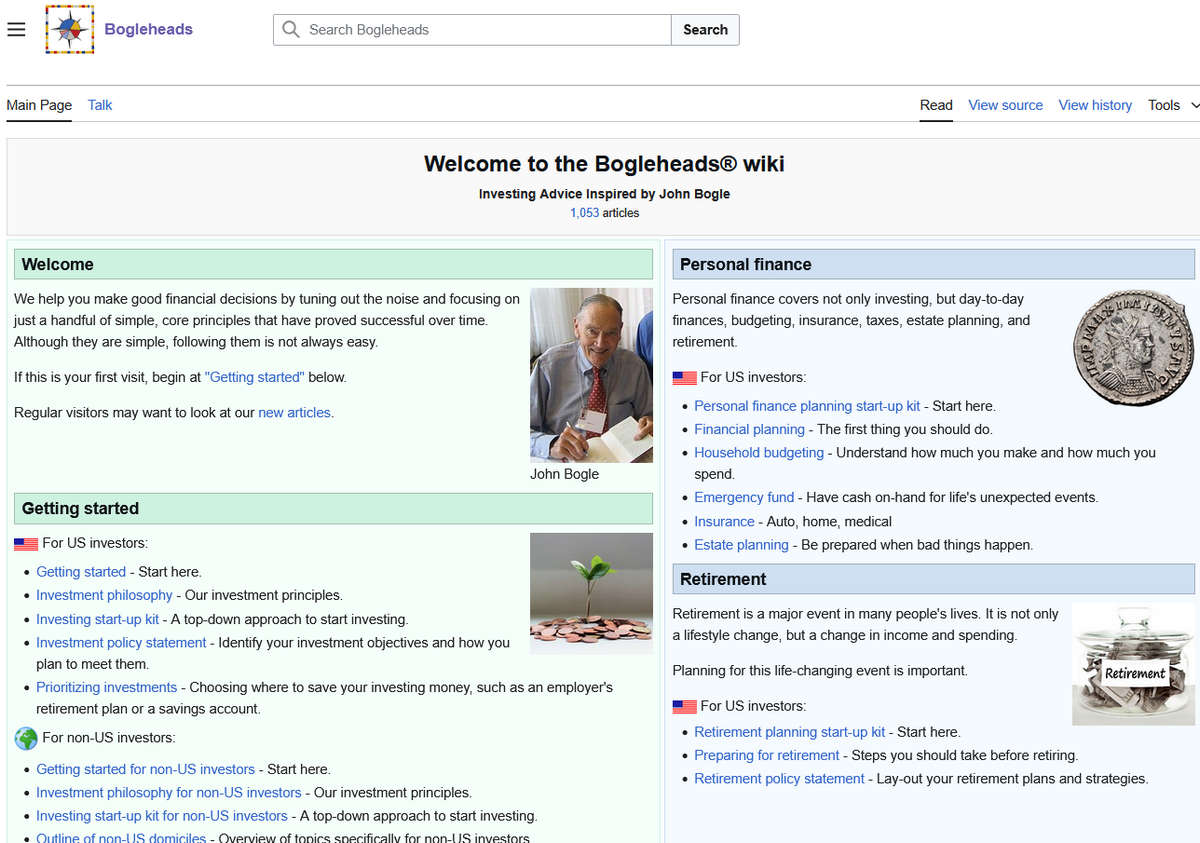
Task: Click the US flag in Personal finance
Action: [x=684, y=378]
